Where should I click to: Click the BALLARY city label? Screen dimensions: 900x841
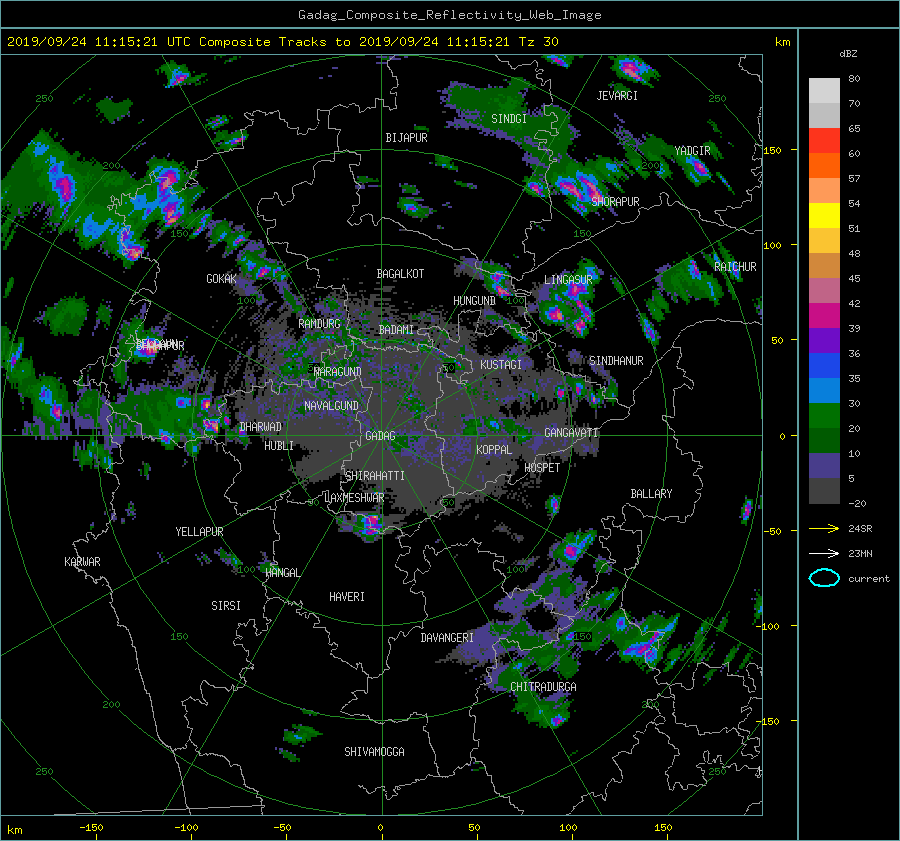coord(651,494)
